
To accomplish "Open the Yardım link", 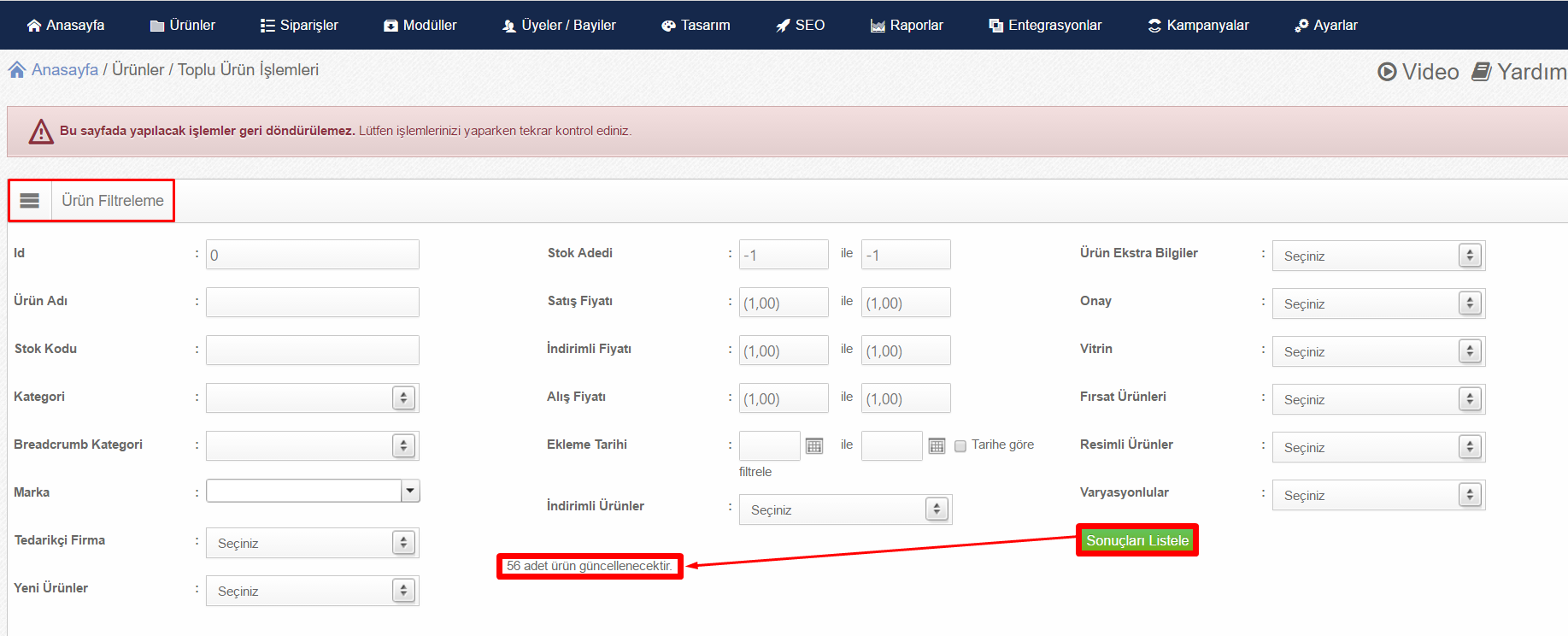I will click(1519, 72).
